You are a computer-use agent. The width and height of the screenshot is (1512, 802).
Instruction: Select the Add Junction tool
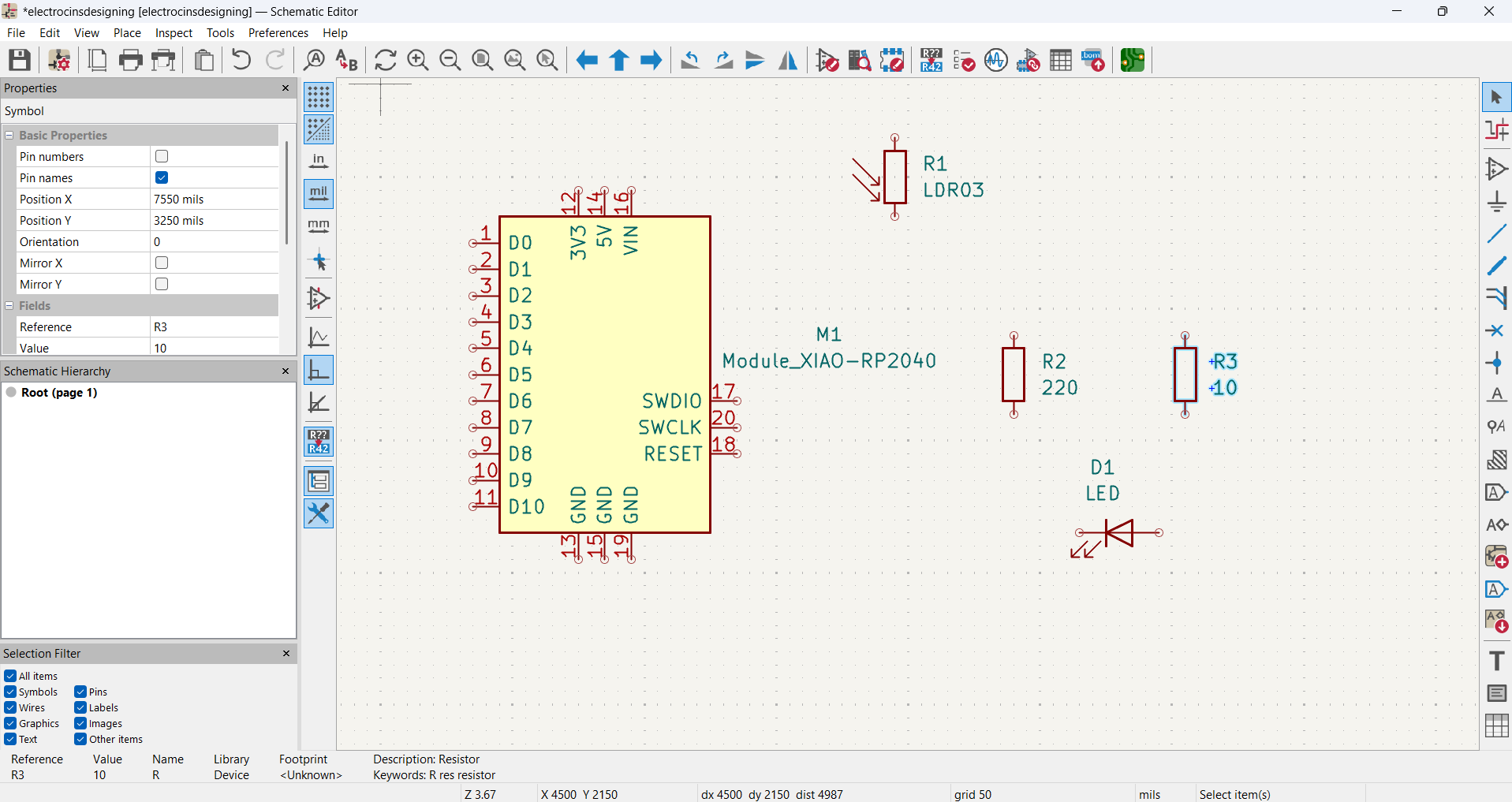[x=1496, y=363]
